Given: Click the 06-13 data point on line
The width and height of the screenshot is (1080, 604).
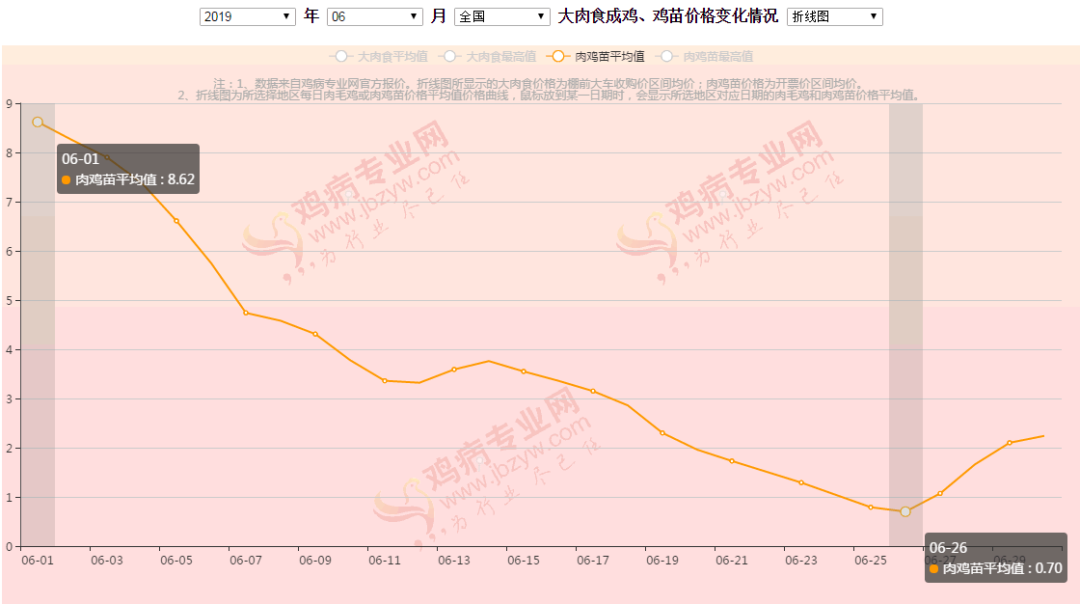Looking at the screenshot, I should point(454,370).
